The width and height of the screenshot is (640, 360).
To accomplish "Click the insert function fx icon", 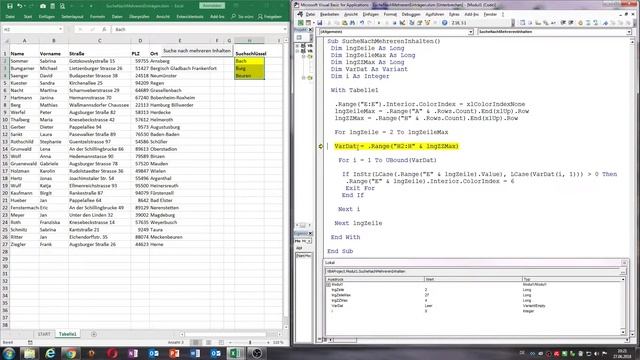I will [x=104, y=29].
